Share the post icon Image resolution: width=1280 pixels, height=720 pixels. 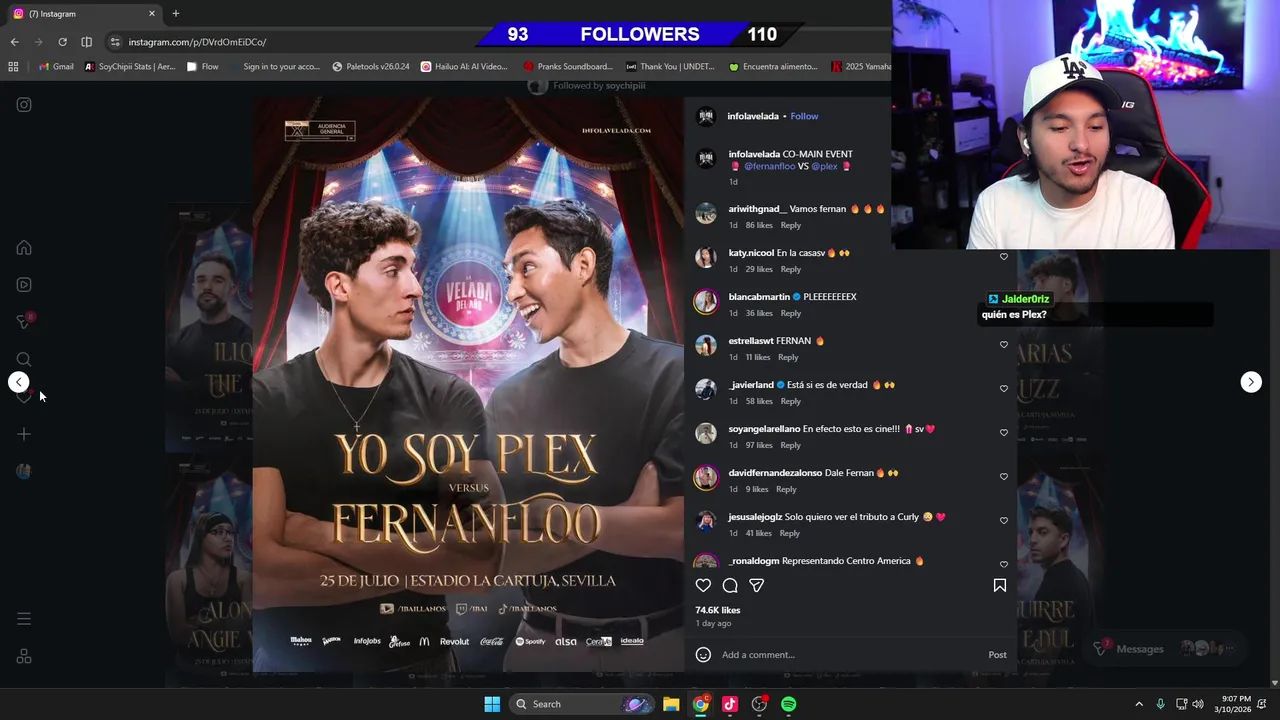coord(757,586)
